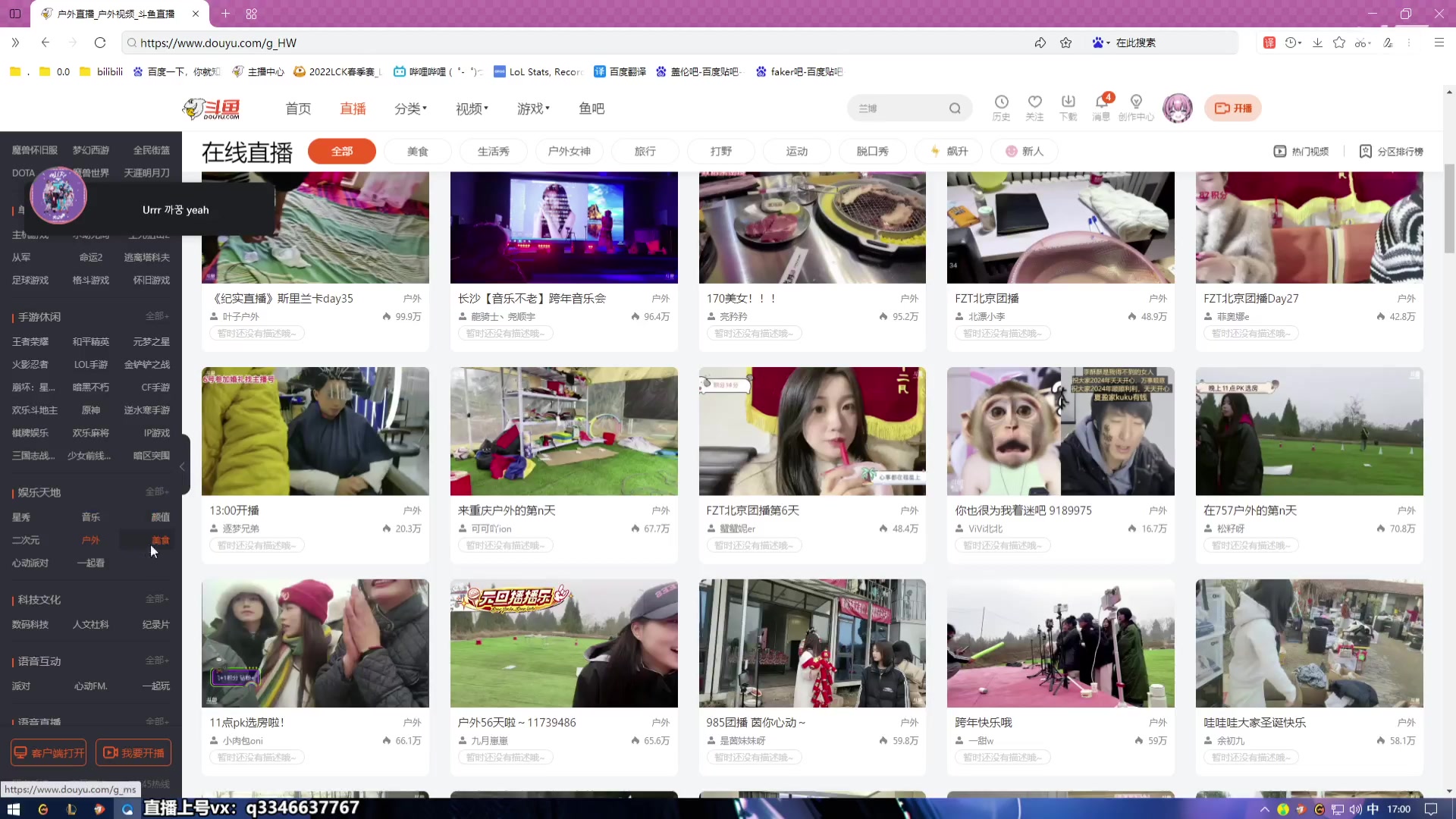Go to 首页 nav item
The height and width of the screenshot is (819, 1456).
(298, 108)
